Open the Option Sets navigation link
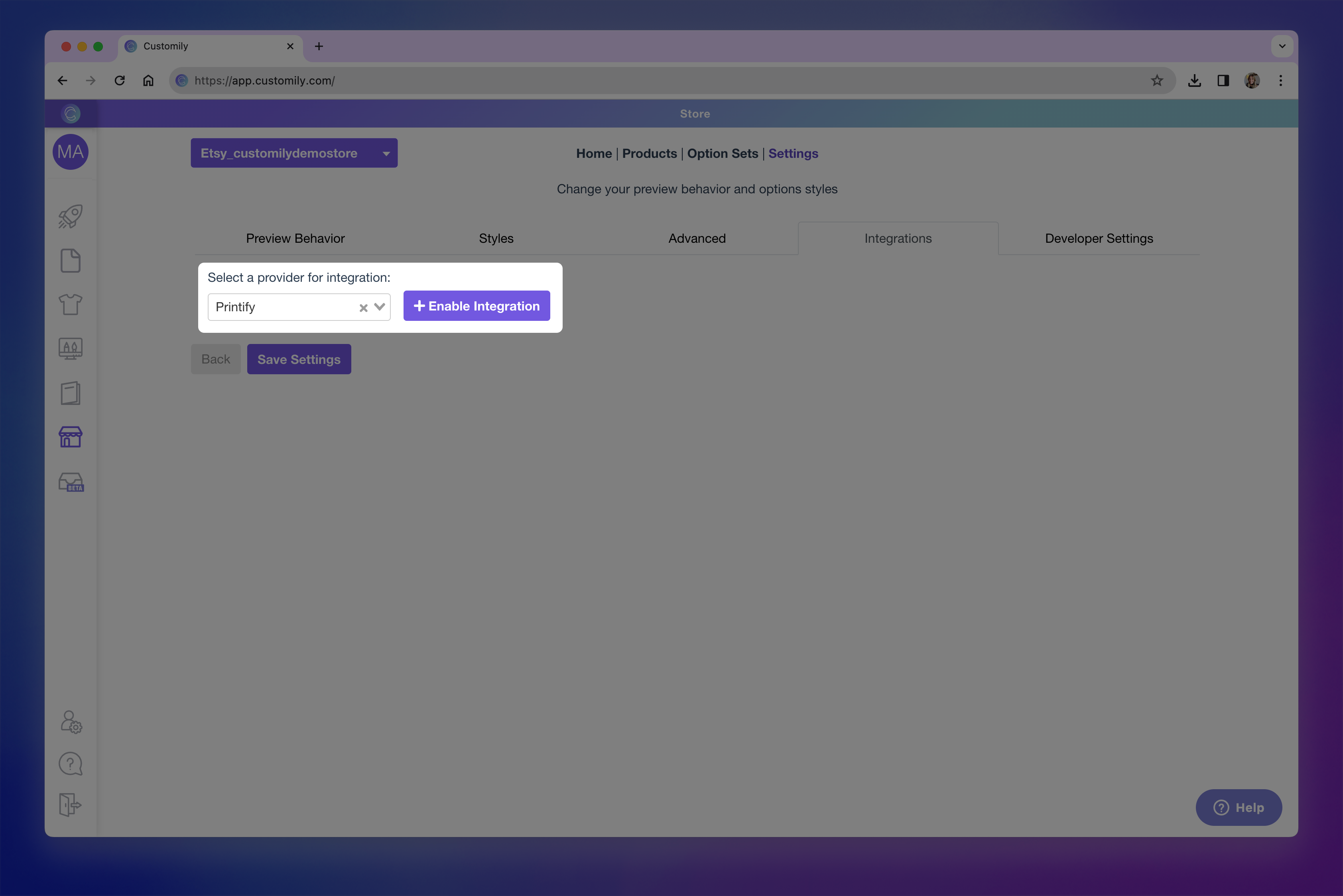 tap(722, 153)
